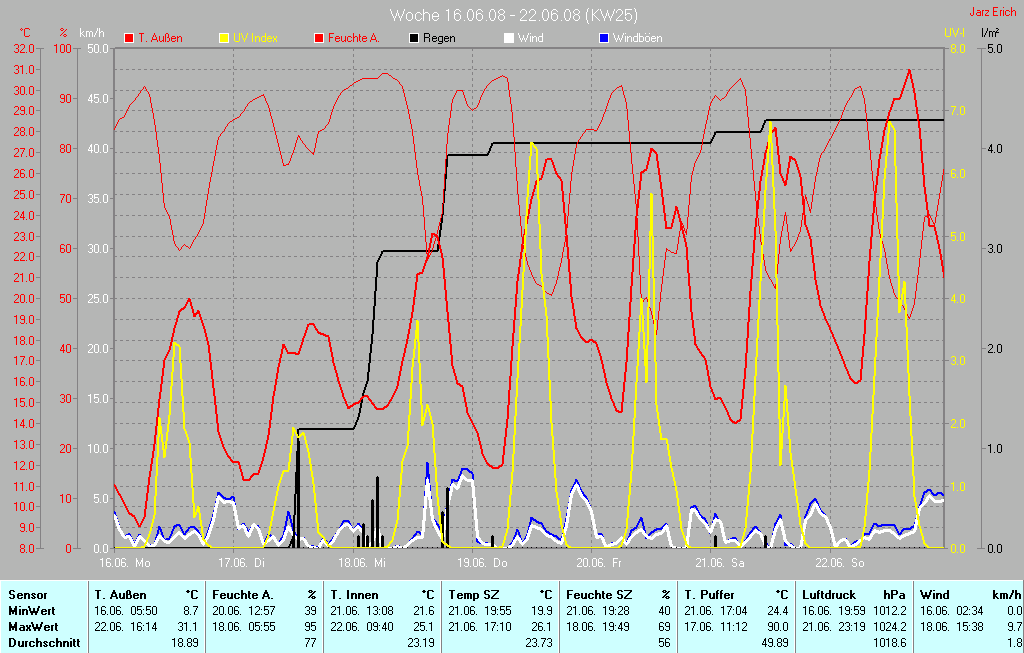Click the 'MaxWert' row header in table
The height and width of the screenshot is (653, 1024).
33,626
